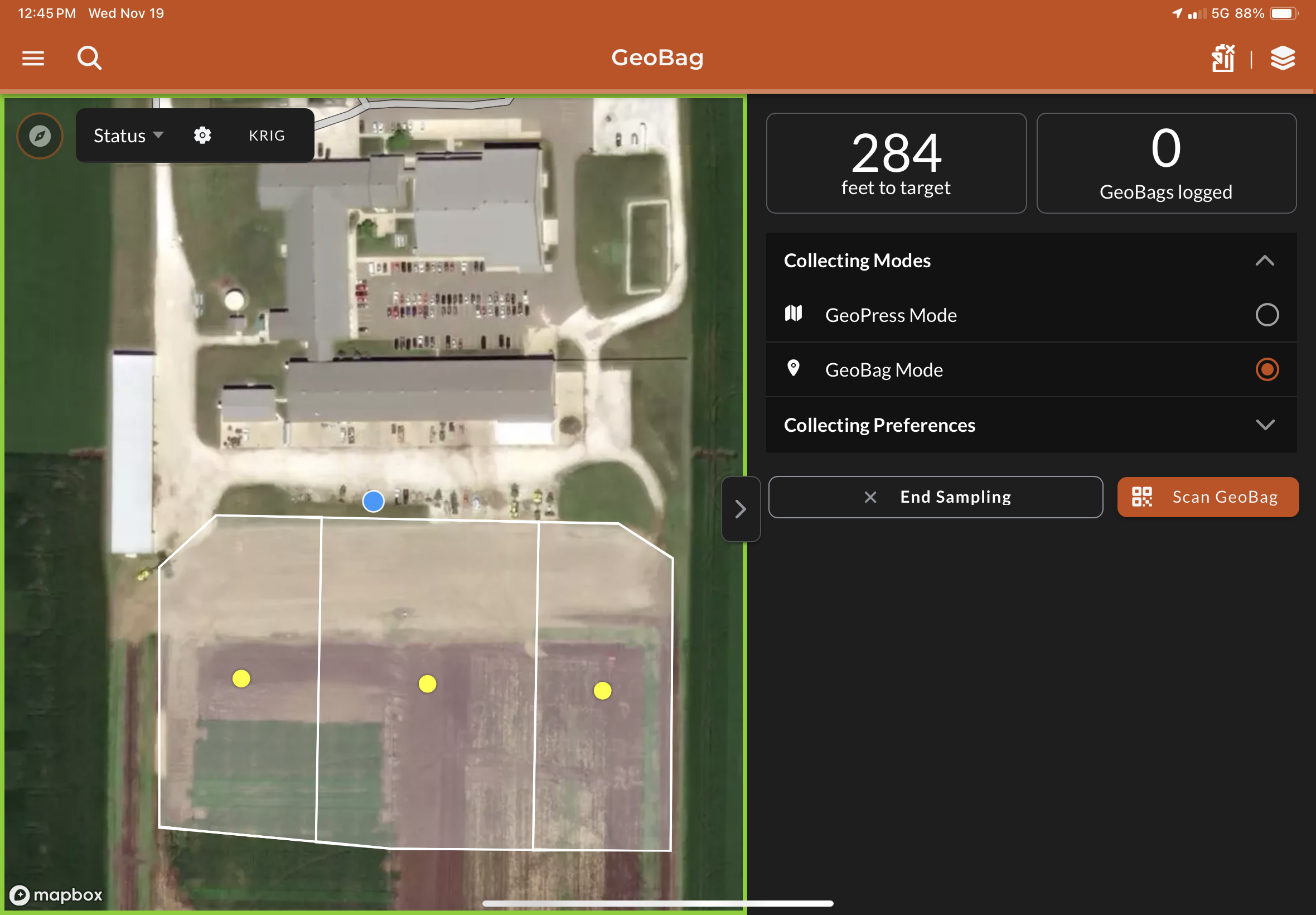End the sampling session
The image size is (1316, 915).
pyautogui.click(x=935, y=497)
